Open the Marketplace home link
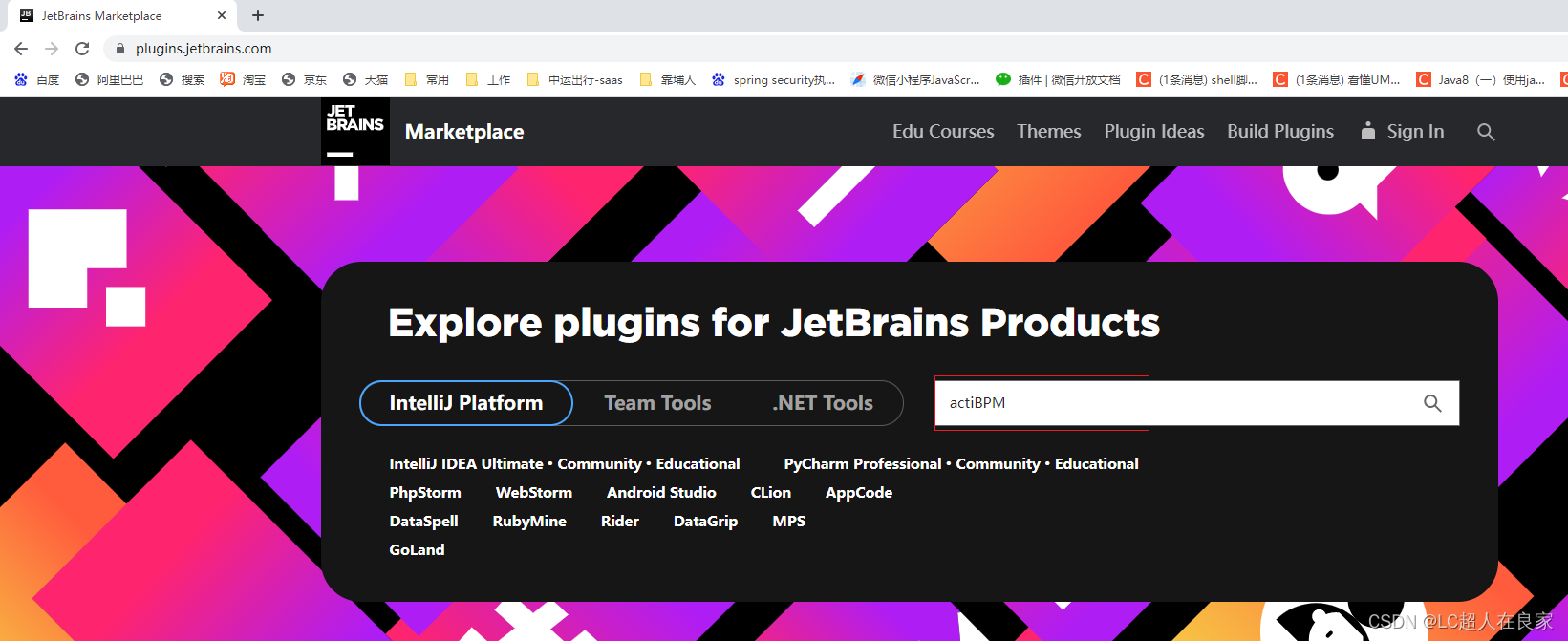Screen dimensions: 1568x641 464,132
